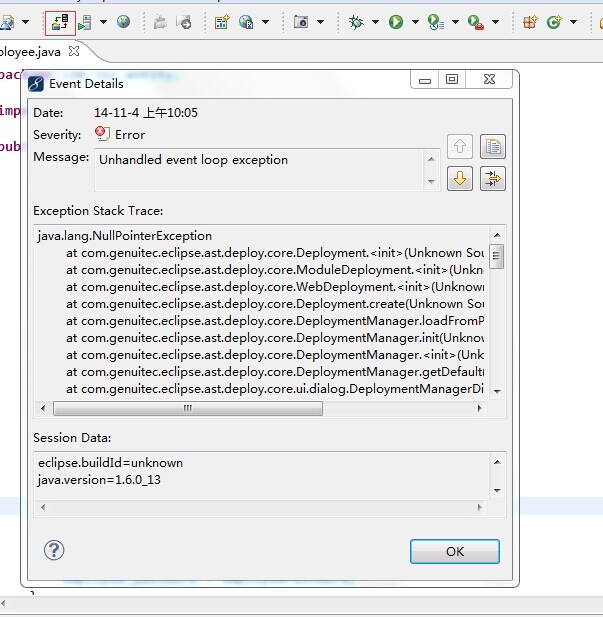
Task: Open the Profile dropdown arrow
Action: tap(455, 22)
